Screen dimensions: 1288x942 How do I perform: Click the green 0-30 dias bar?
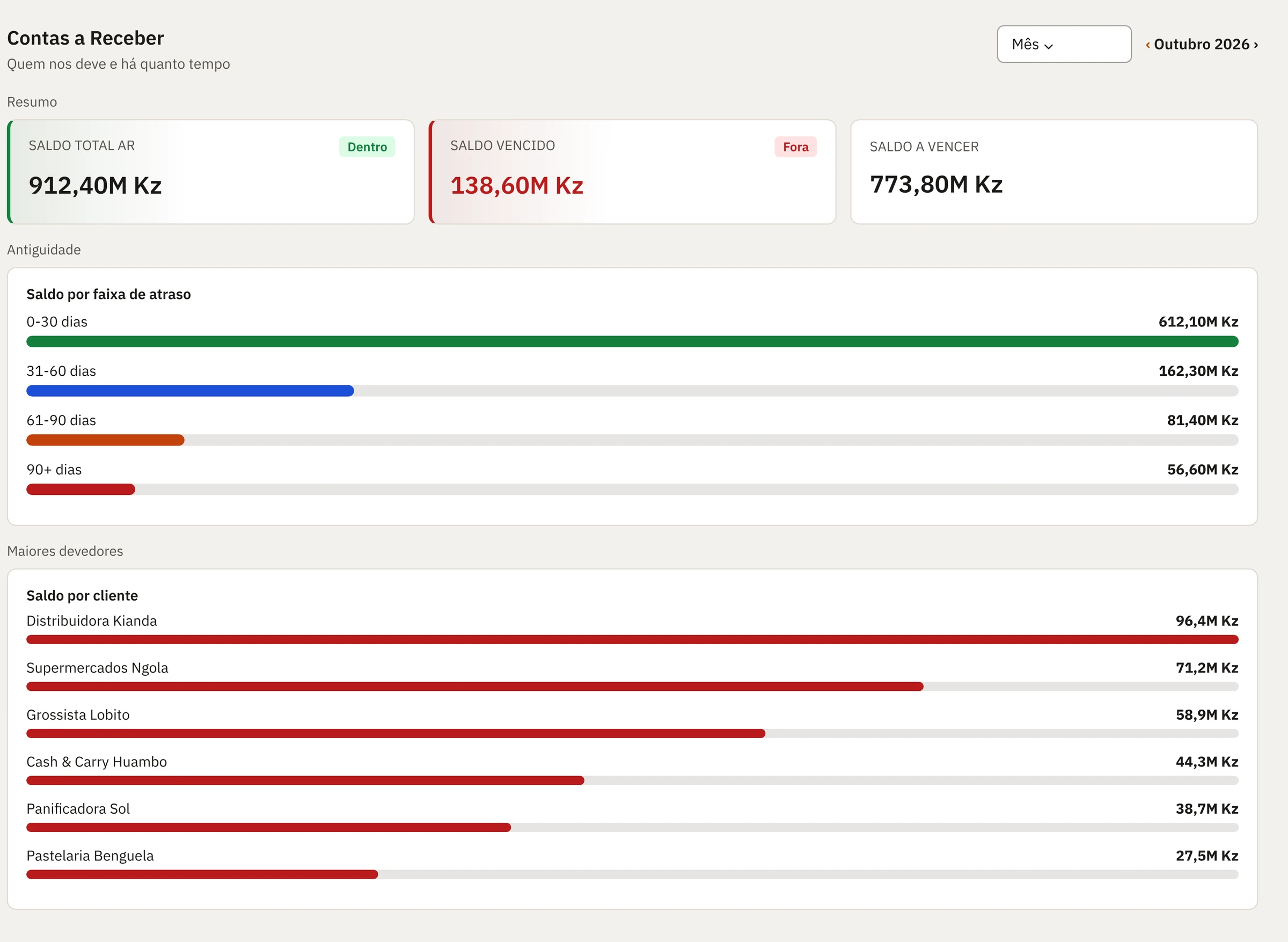632,341
